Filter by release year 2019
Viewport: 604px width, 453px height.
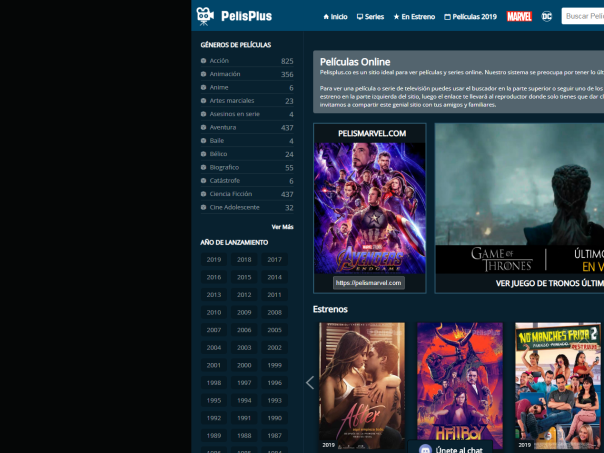pyautogui.click(x=214, y=260)
